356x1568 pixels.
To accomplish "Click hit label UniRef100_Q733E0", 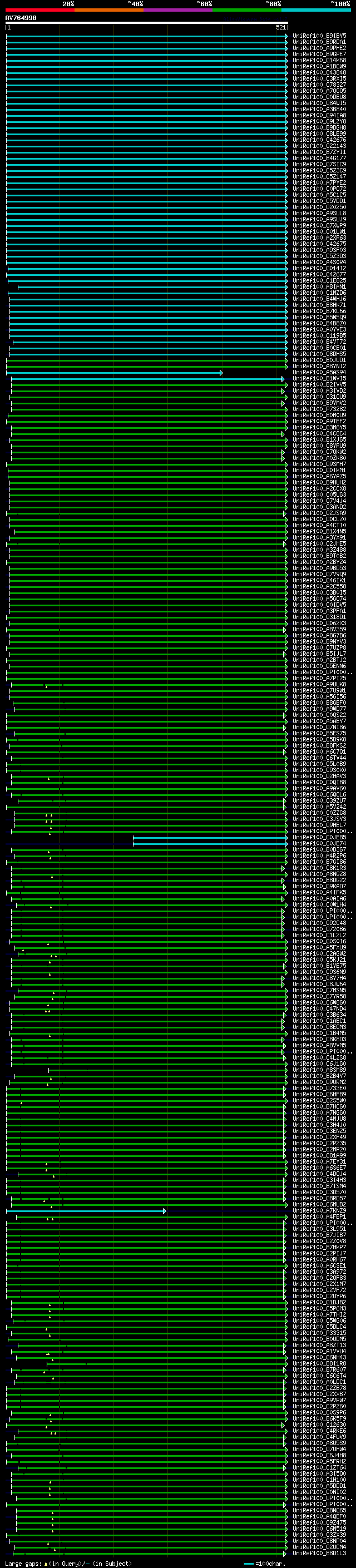I will 319,1089.
